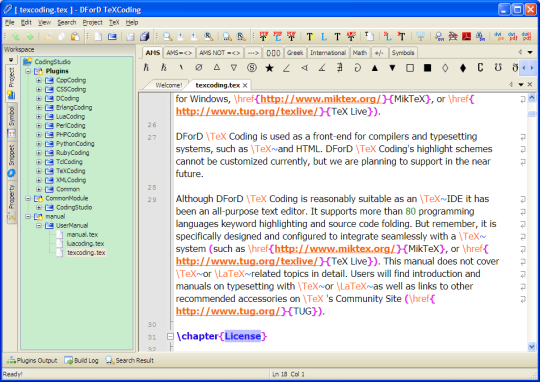The height and width of the screenshot is (382, 540).
Task: Switch to the Greek symbols tab
Action: [295, 53]
